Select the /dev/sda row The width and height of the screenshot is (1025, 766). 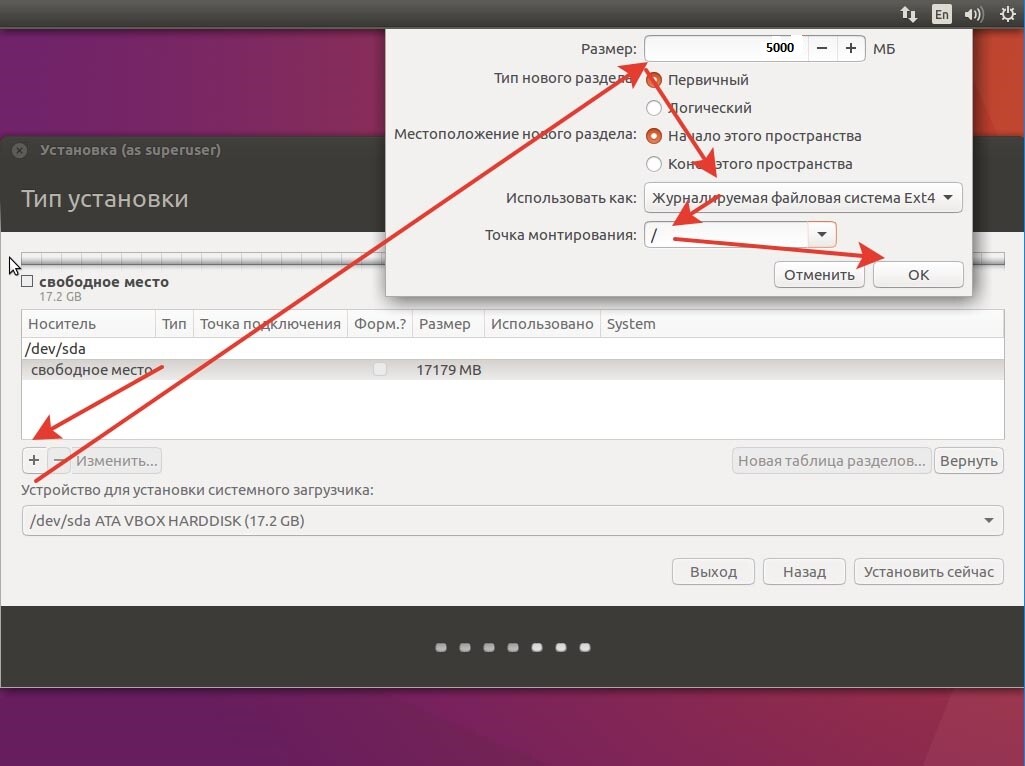512,348
